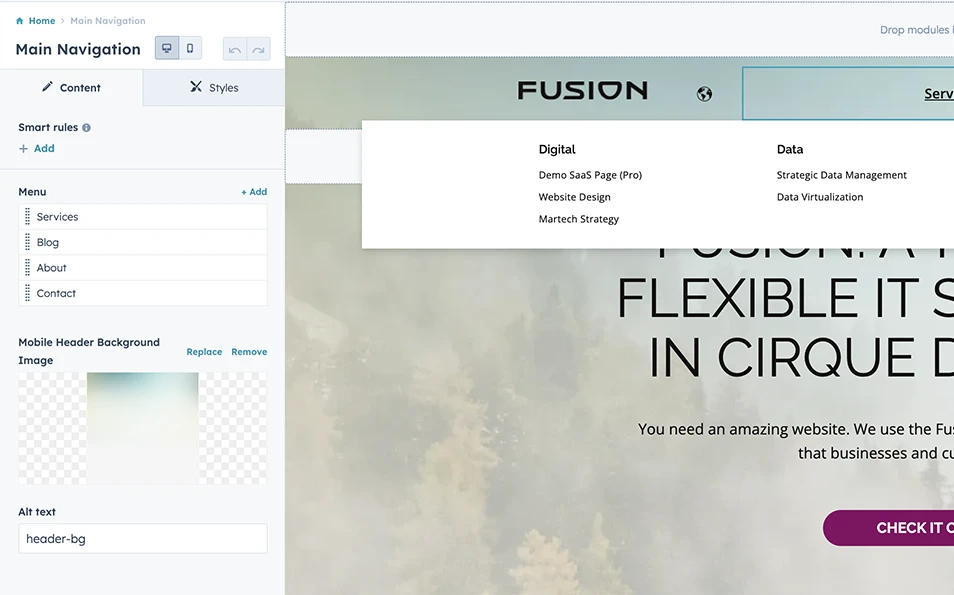Viewport: 954px width, 595px height.
Task: Open the Content tab
Action: 71,88
